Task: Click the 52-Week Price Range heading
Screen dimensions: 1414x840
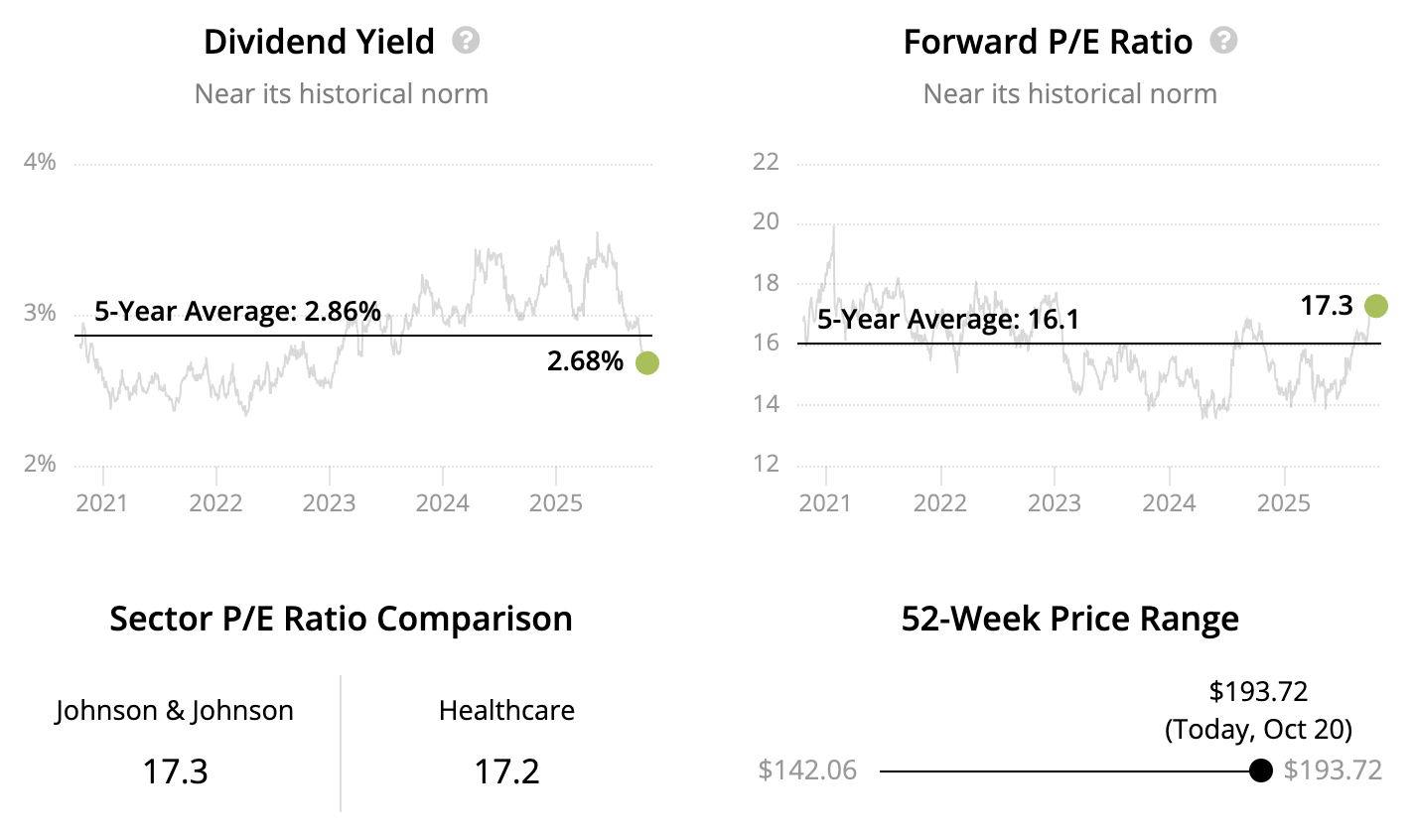Action: [x=1069, y=619]
